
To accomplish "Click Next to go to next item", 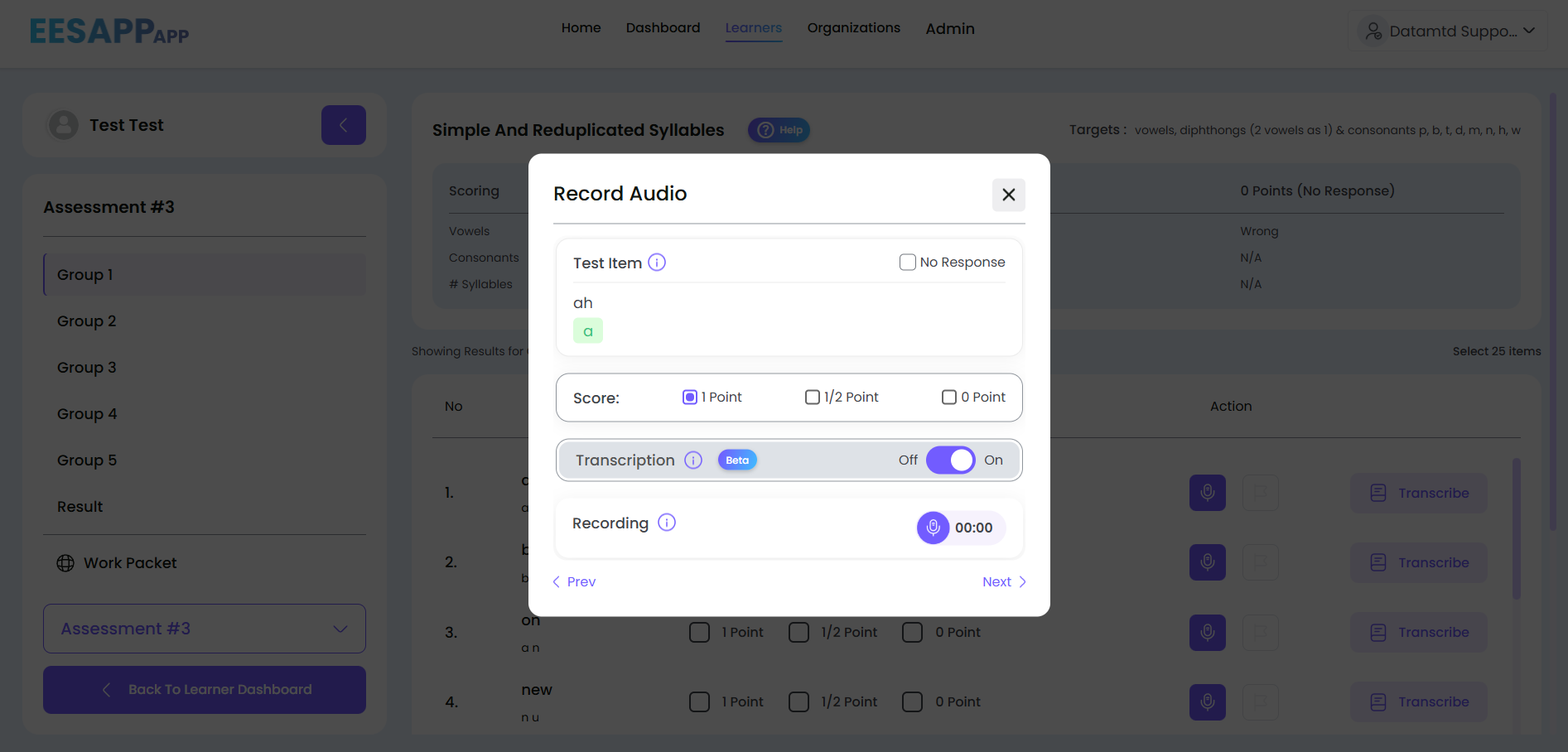I will [x=1003, y=582].
